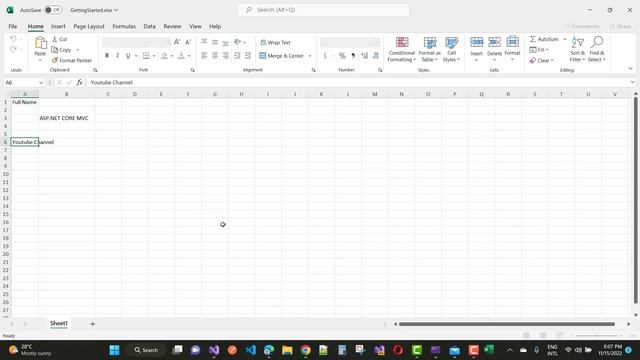The image size is (640, 360).
Task: Add a new sheet with the plus button
Action: click(93, 324)
